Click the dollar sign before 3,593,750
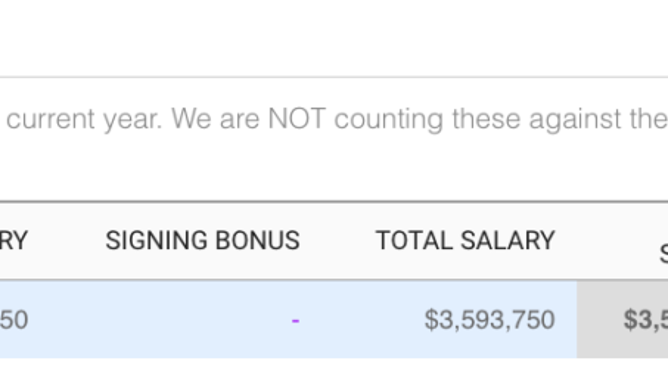668x376 pixels. [431, 320]
